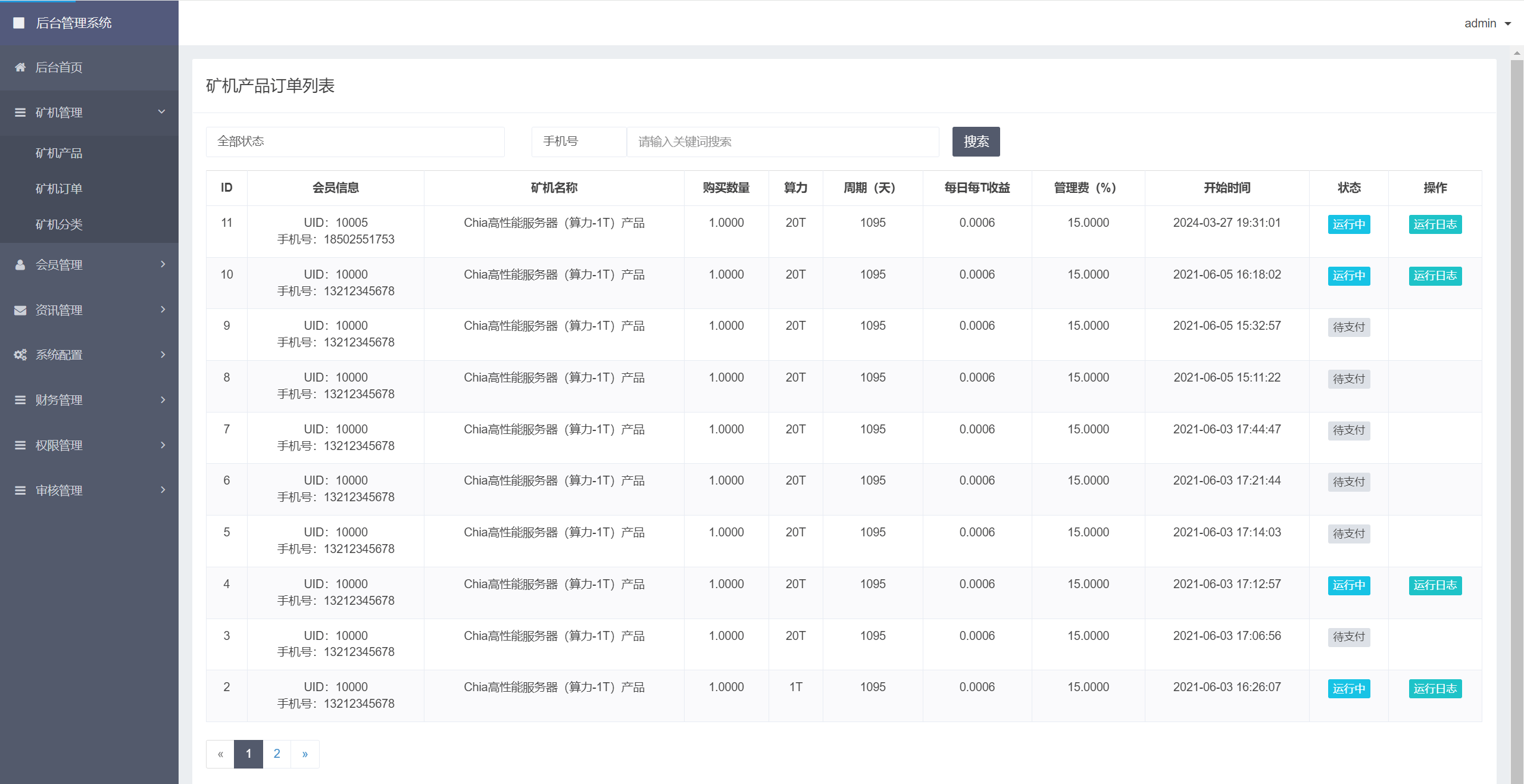1524x784 pixels.
Task: Click the list icon beside 财务管理
Action: point(20,400)
